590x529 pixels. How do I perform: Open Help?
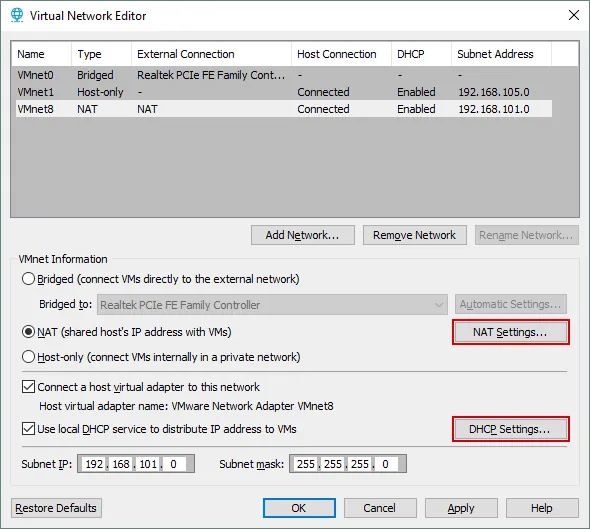pyautogui.click(x=542, y=508)
